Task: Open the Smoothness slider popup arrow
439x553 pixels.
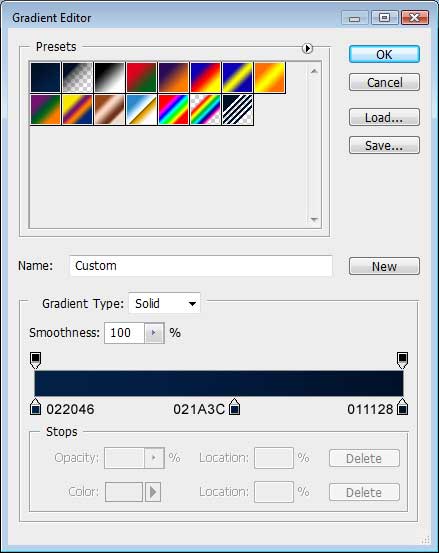Action: pos(154,333)
